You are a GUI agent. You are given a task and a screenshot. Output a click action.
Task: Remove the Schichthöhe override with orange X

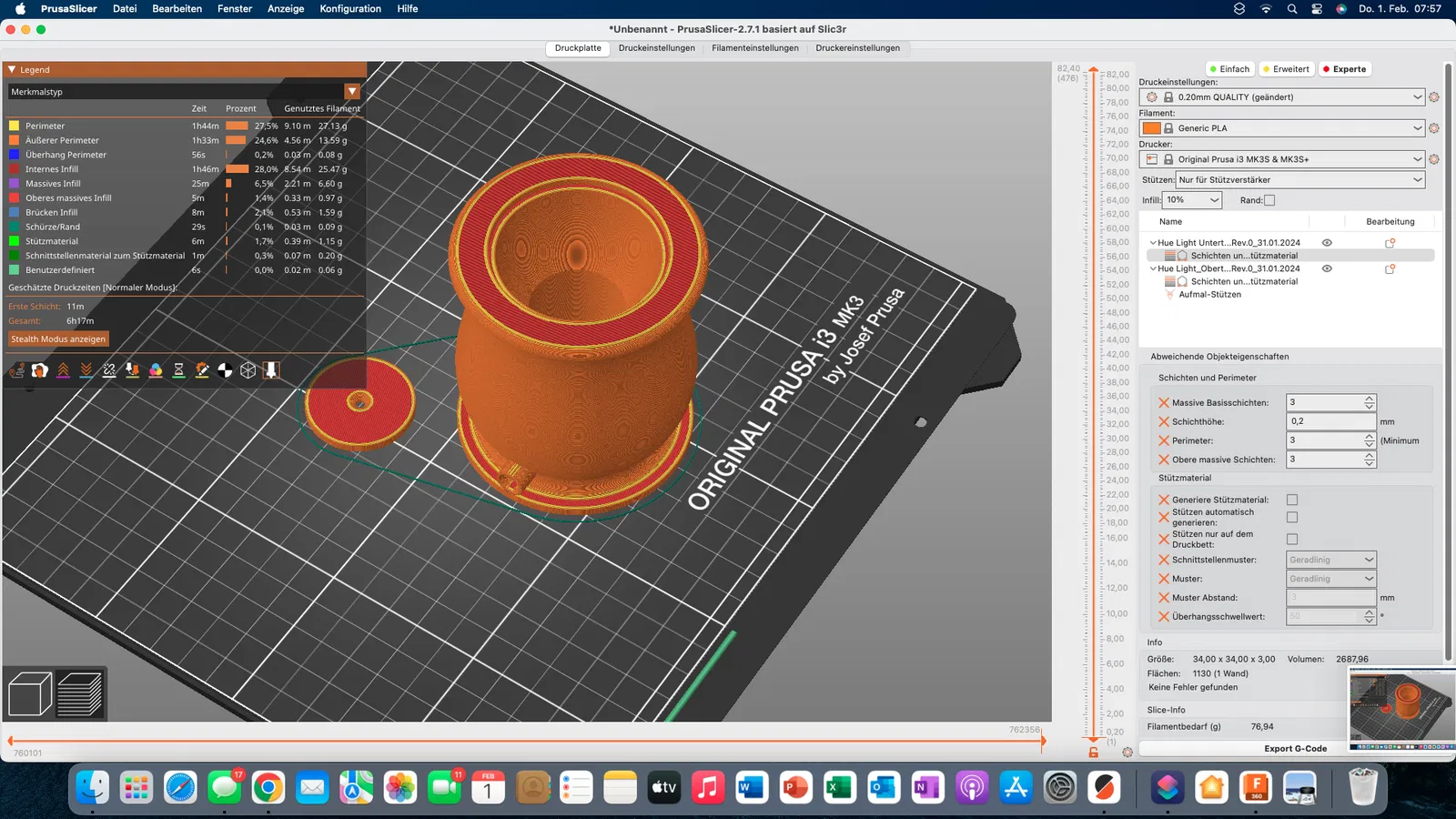(1163, 421)
